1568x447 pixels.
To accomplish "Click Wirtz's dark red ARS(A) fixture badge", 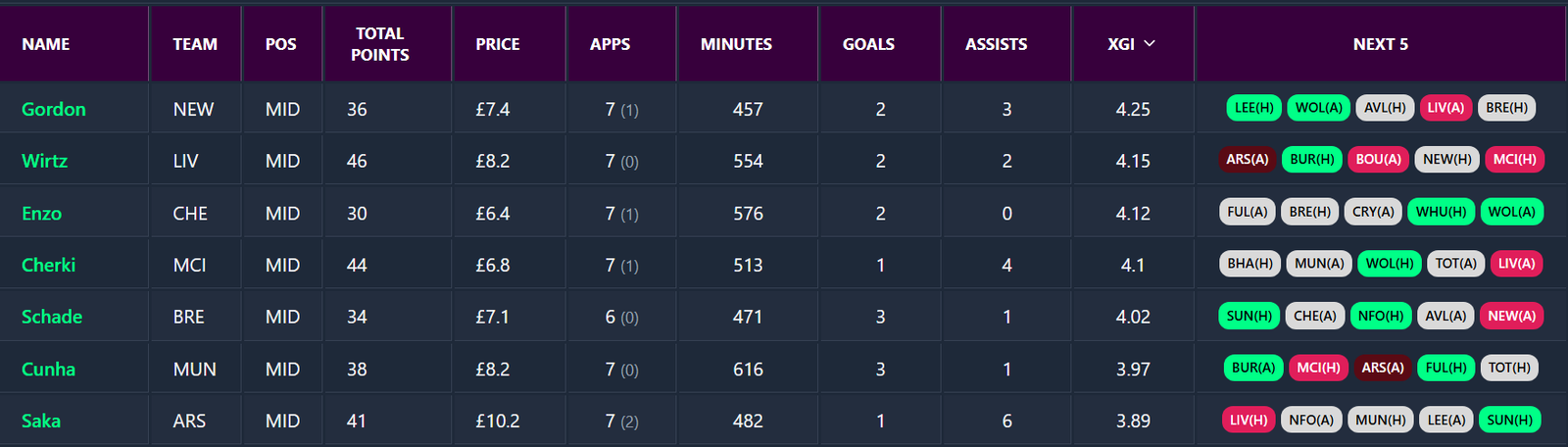I will [1247, 160].
